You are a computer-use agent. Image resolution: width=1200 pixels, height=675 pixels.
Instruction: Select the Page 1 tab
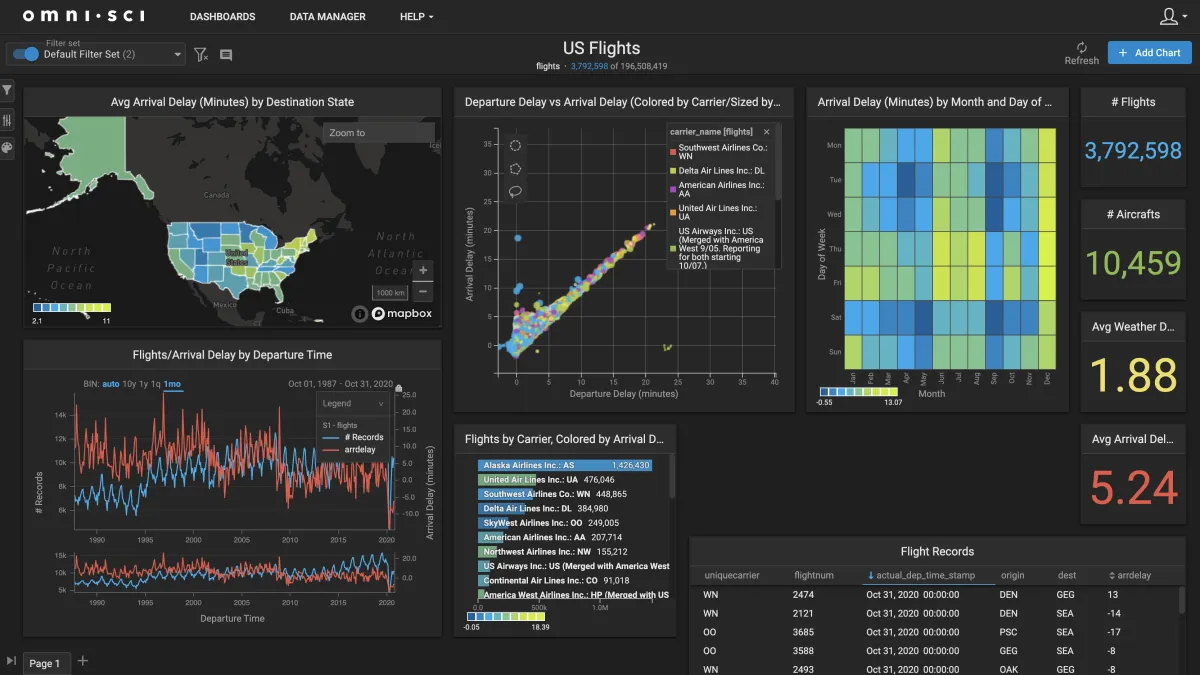(45, 663)
